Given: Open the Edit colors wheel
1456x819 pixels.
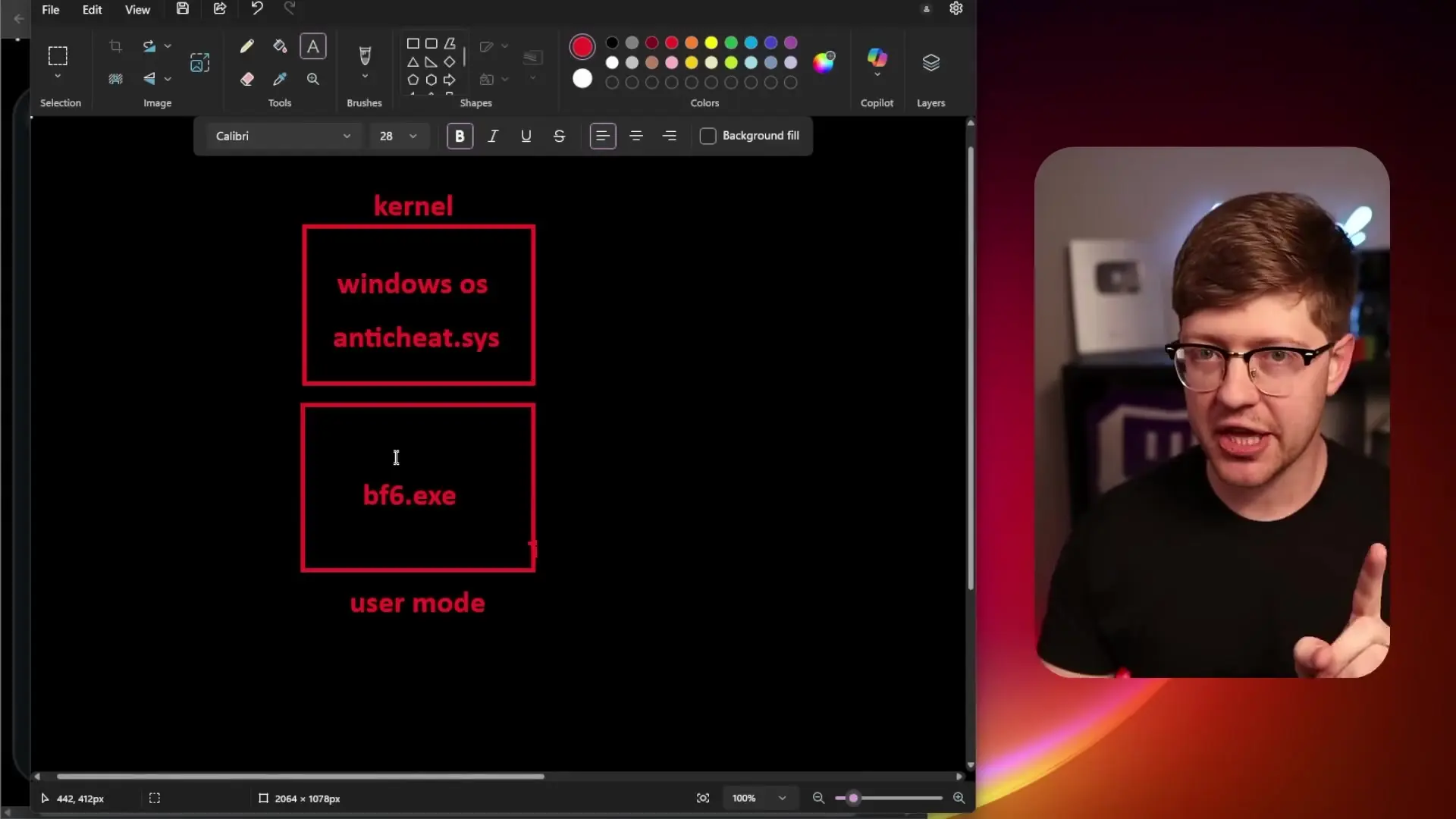Looking at the screenshot, I should pyautogui.click(x=824, y=62).
